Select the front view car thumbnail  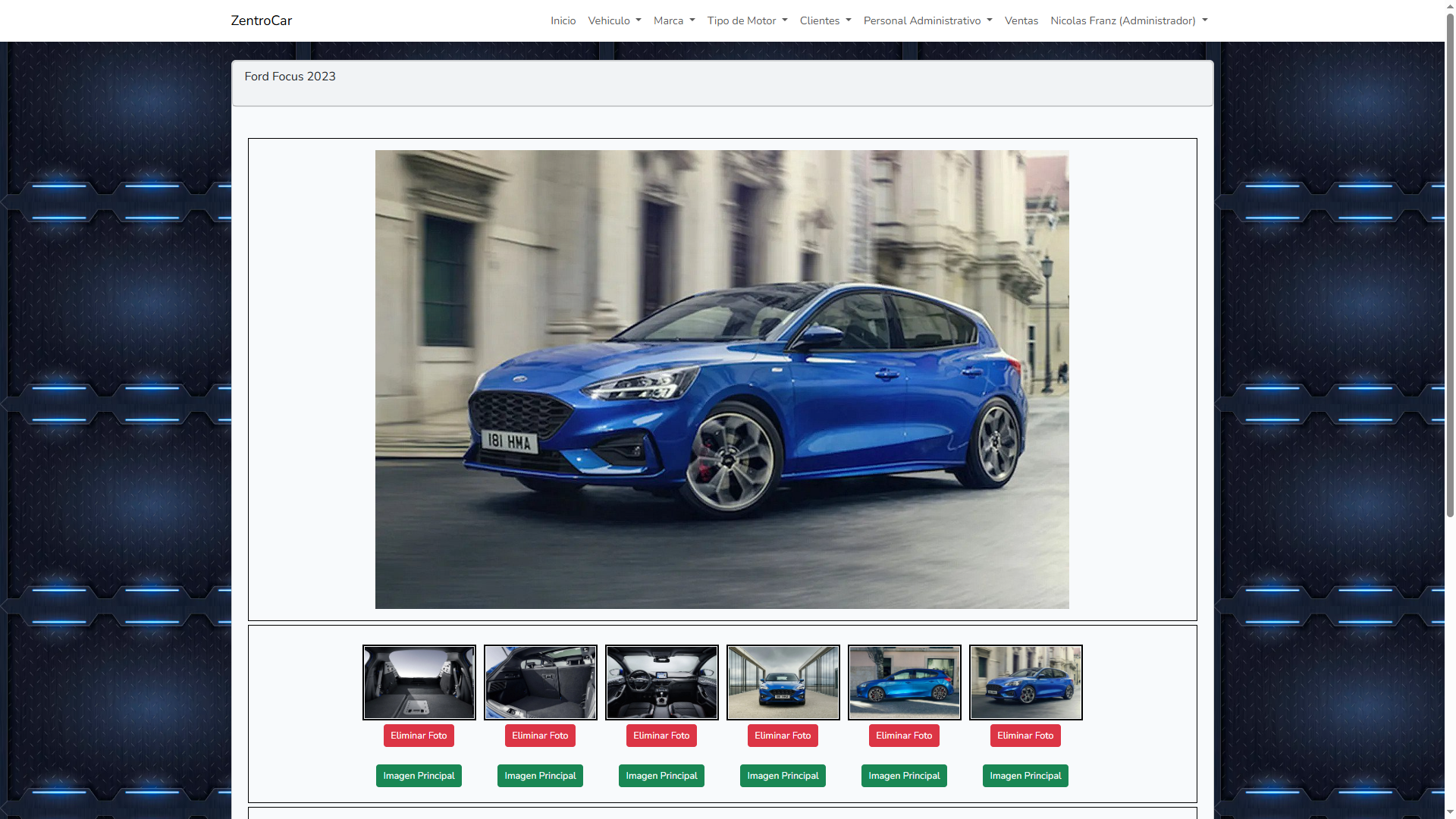tap(783, 682)
